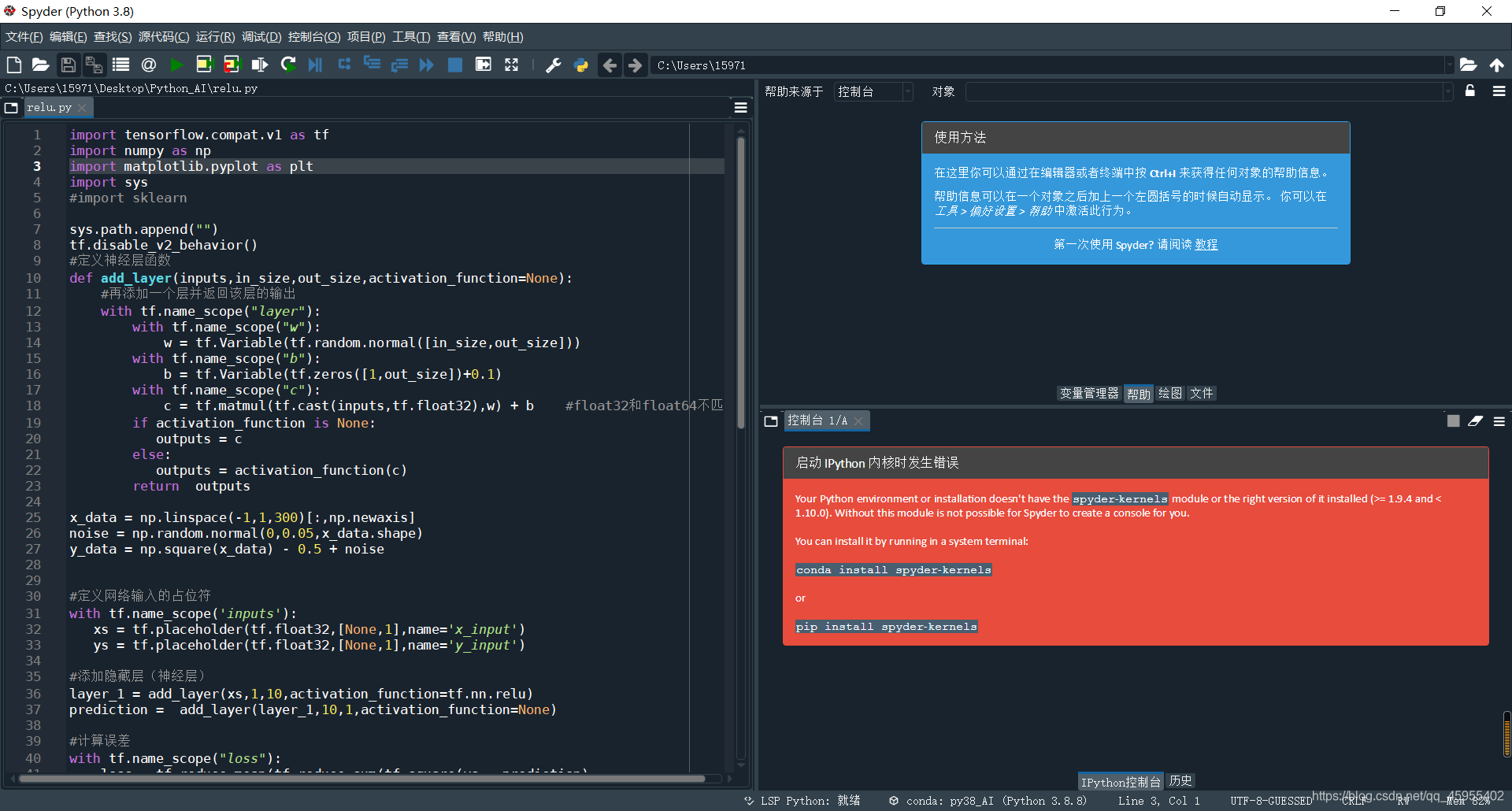Create a new file with the toolbar icon
The width and height of the screenshot is (1512, 811).
[x=13, y=65]
